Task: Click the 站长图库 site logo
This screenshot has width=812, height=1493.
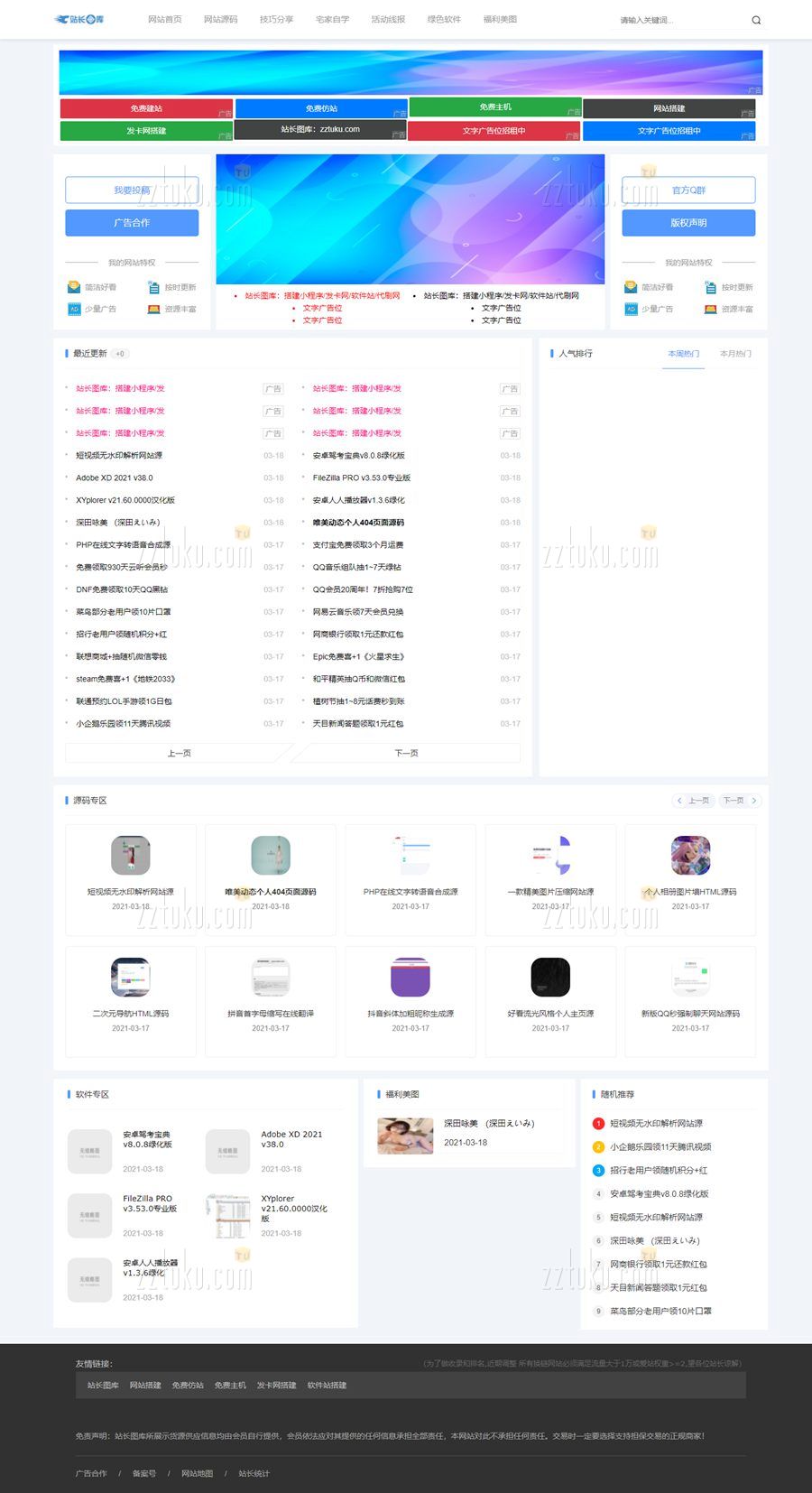Action: click(x=79, y=19)
